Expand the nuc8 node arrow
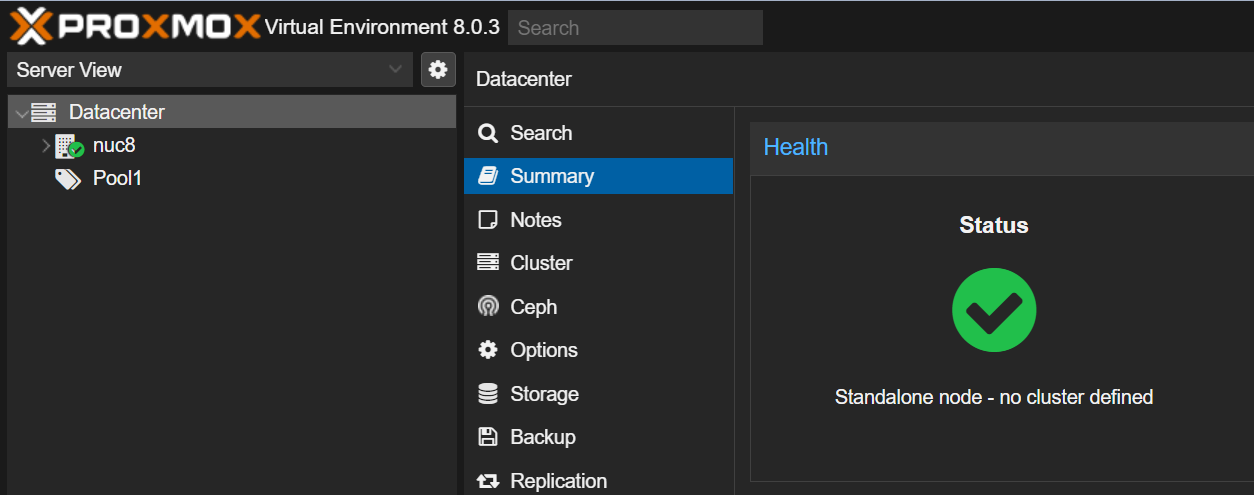The height and width of the screenshot is (495, 1254). [x=46, y=146]
